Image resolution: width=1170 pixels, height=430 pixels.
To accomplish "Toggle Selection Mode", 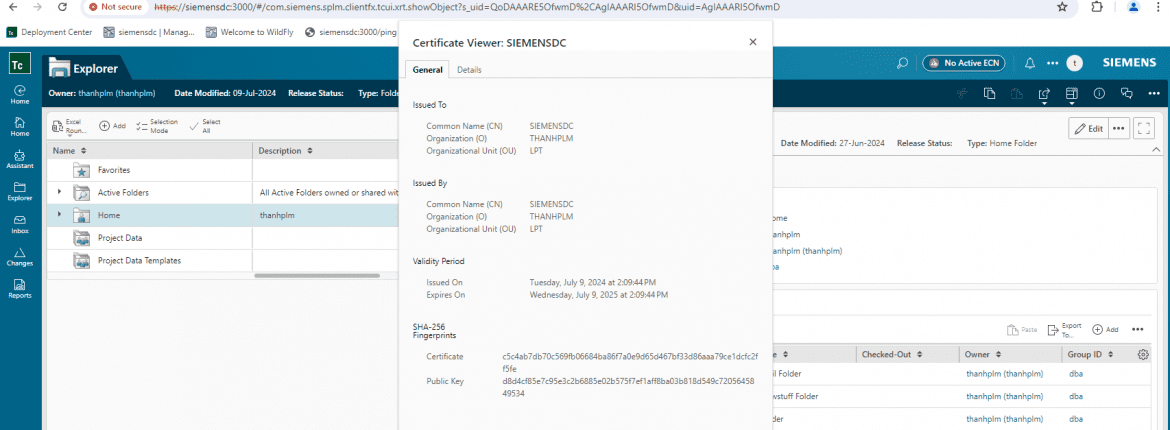I will (x=157, y=125).
